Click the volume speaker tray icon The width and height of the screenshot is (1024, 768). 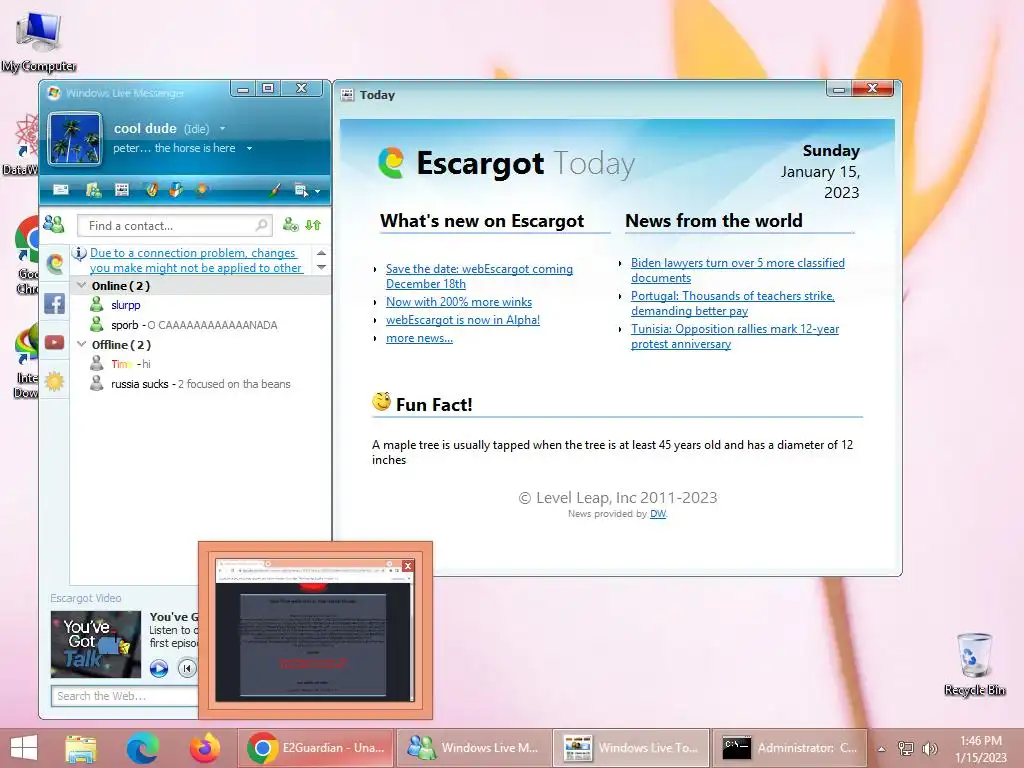click(x=930, y=749)
